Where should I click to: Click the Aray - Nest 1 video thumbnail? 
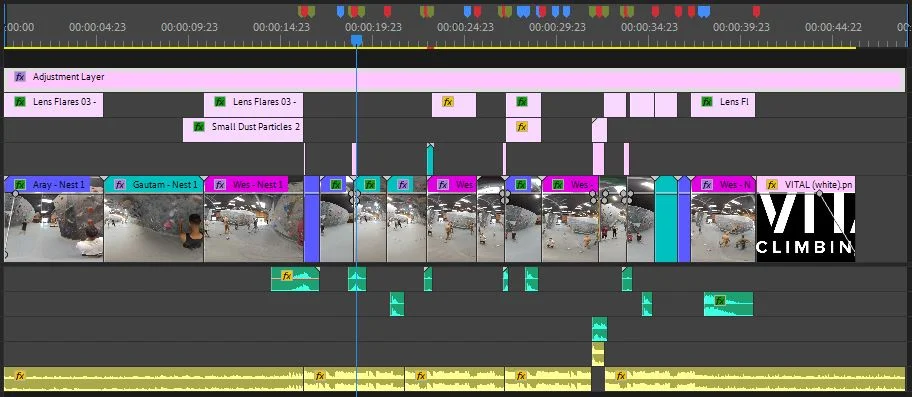(x=54, y=227)
